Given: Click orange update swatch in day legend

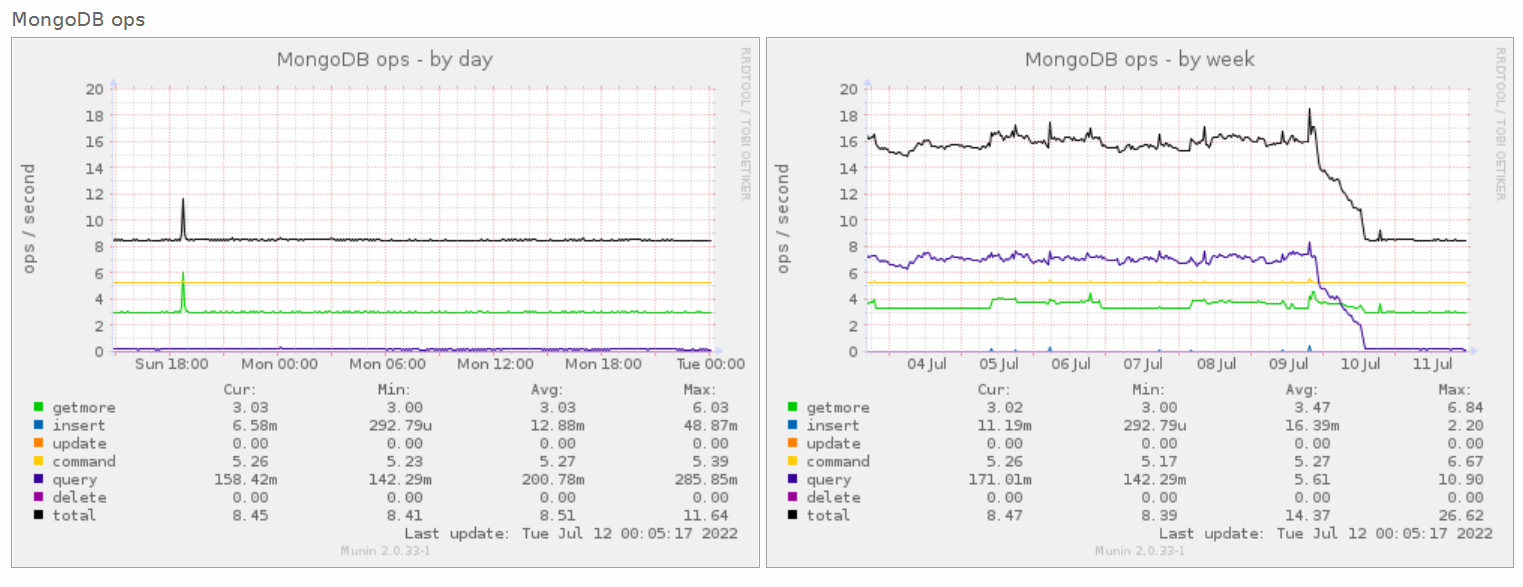Looking at the screenshot, I should (x=39, y=443).
